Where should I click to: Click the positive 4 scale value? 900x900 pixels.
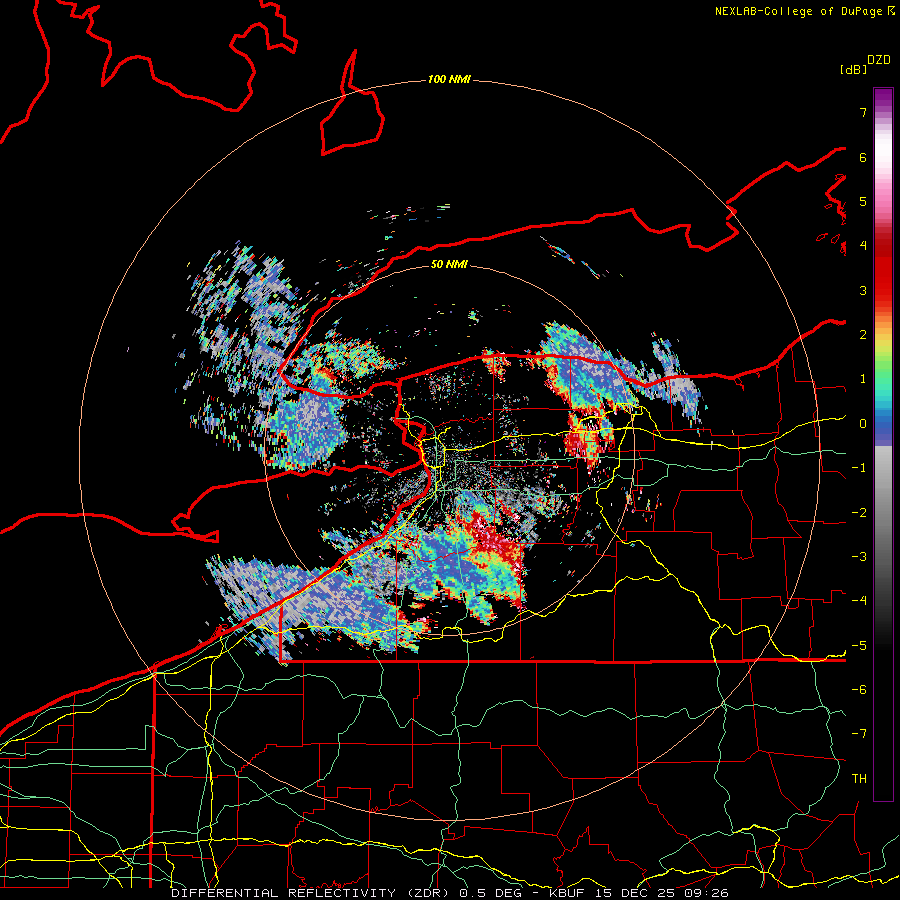(863, 246)
